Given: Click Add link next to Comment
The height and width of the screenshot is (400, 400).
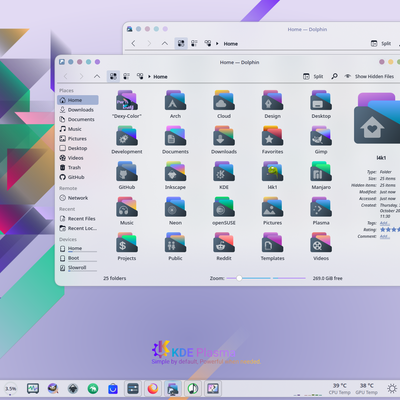Looking at the screenshot, I should 385,236.
